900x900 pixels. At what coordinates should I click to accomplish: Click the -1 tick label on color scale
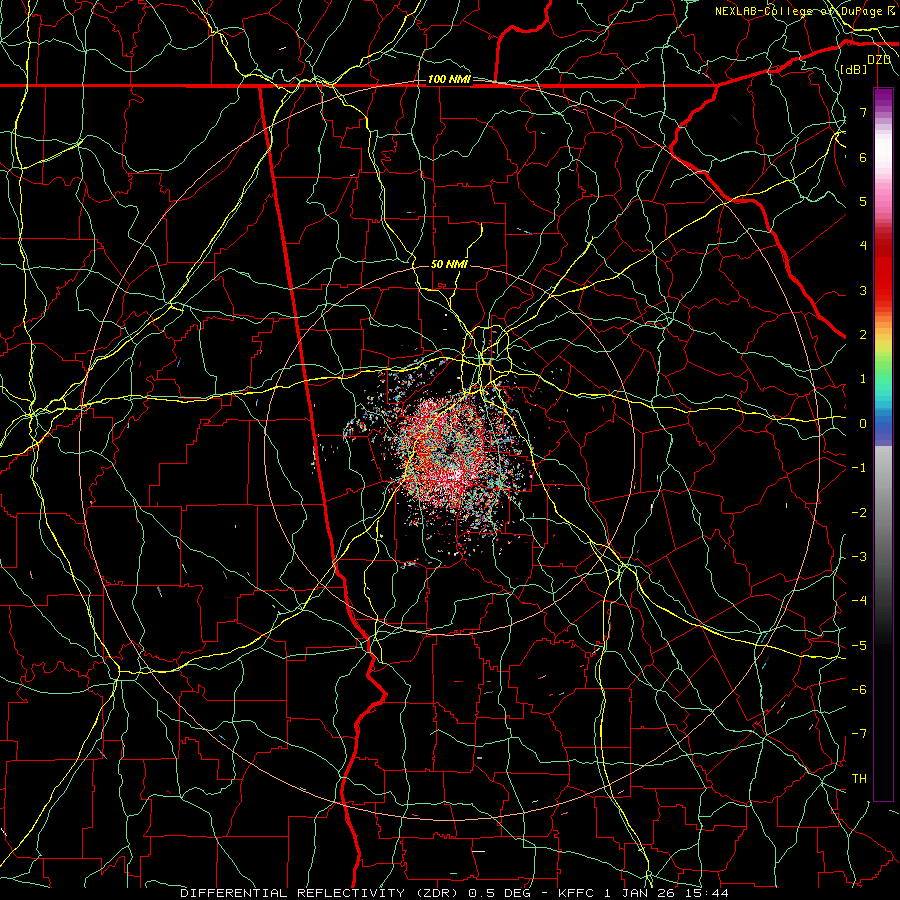tap(859, 468)
